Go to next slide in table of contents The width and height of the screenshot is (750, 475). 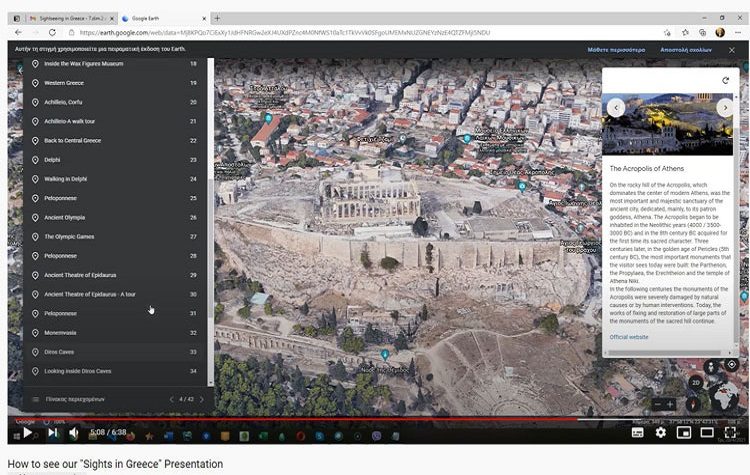(x=202, y=399)
